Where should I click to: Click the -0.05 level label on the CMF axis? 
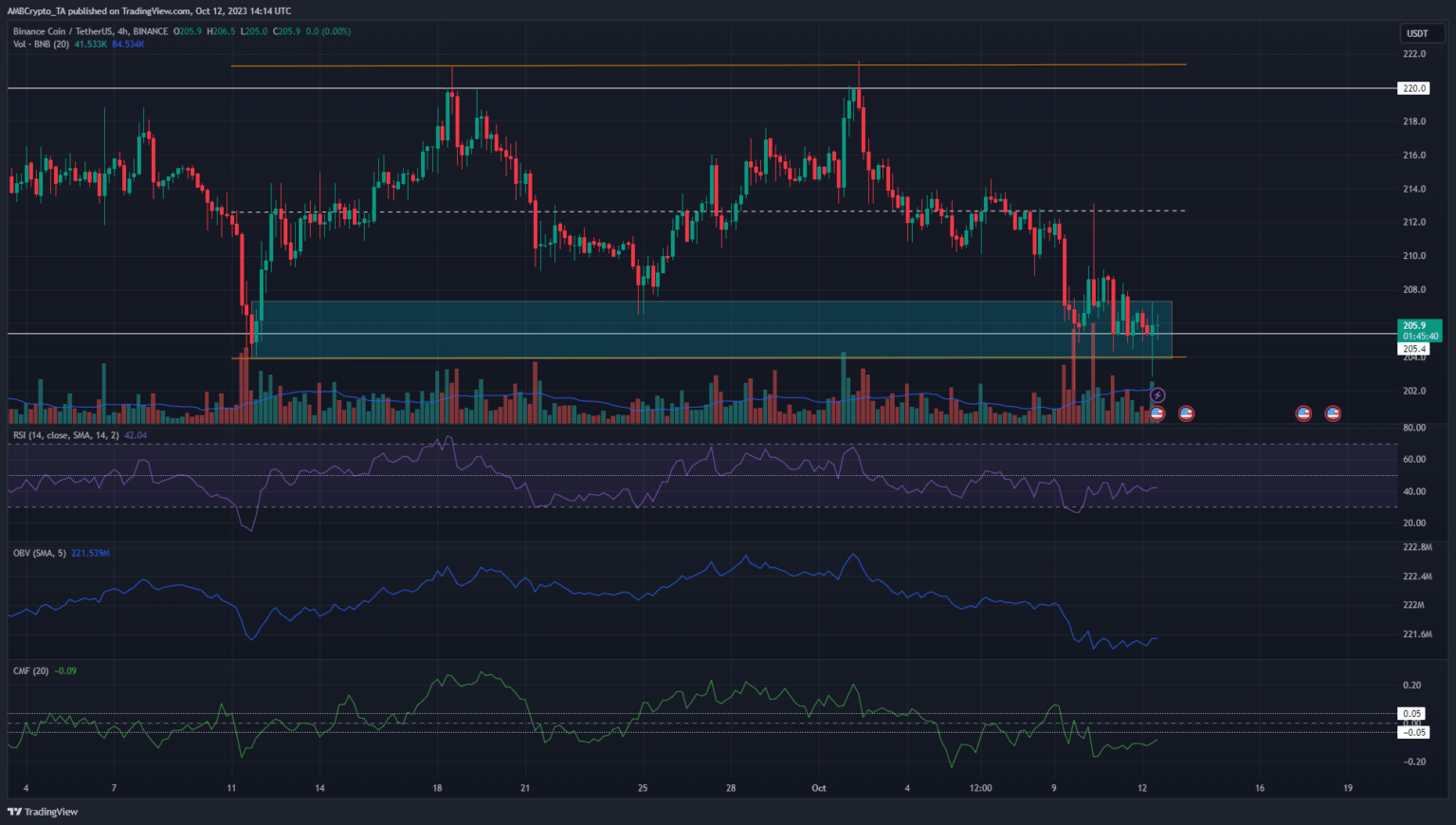(1413, 732)
